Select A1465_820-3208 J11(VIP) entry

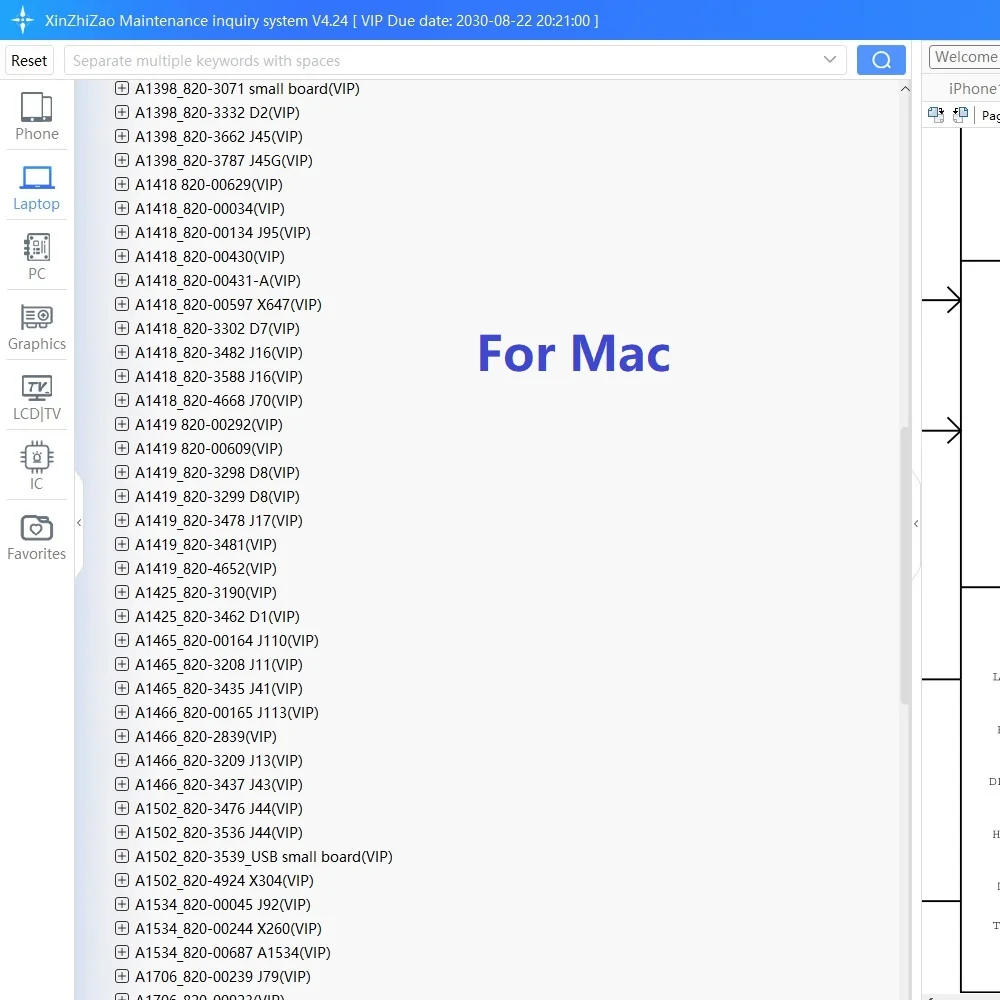point(219,665)
